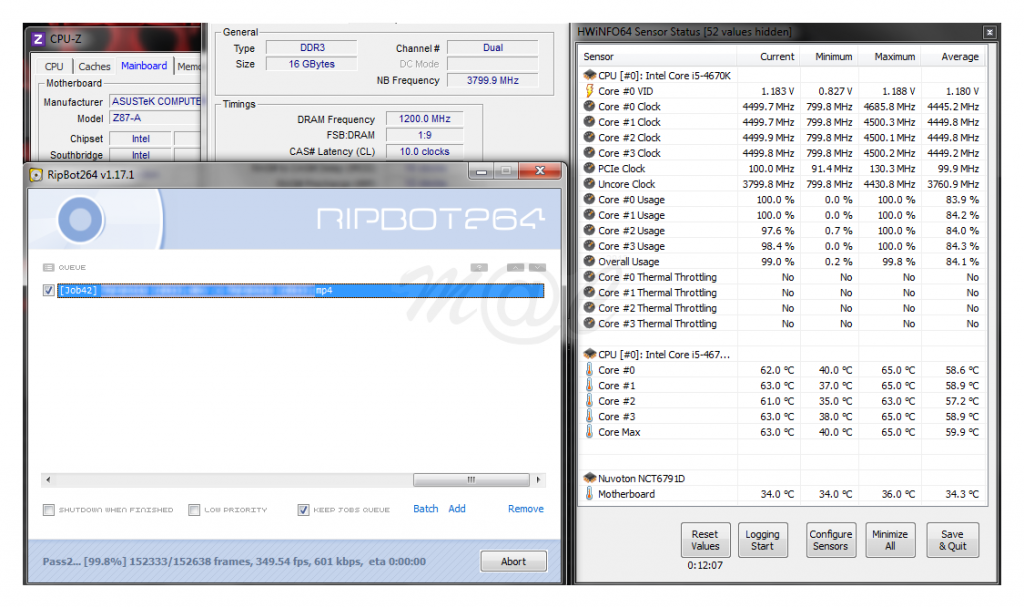
Task: Click the thermometer icon beside Motherboard temperature
Action: click(x=590, y=493)
